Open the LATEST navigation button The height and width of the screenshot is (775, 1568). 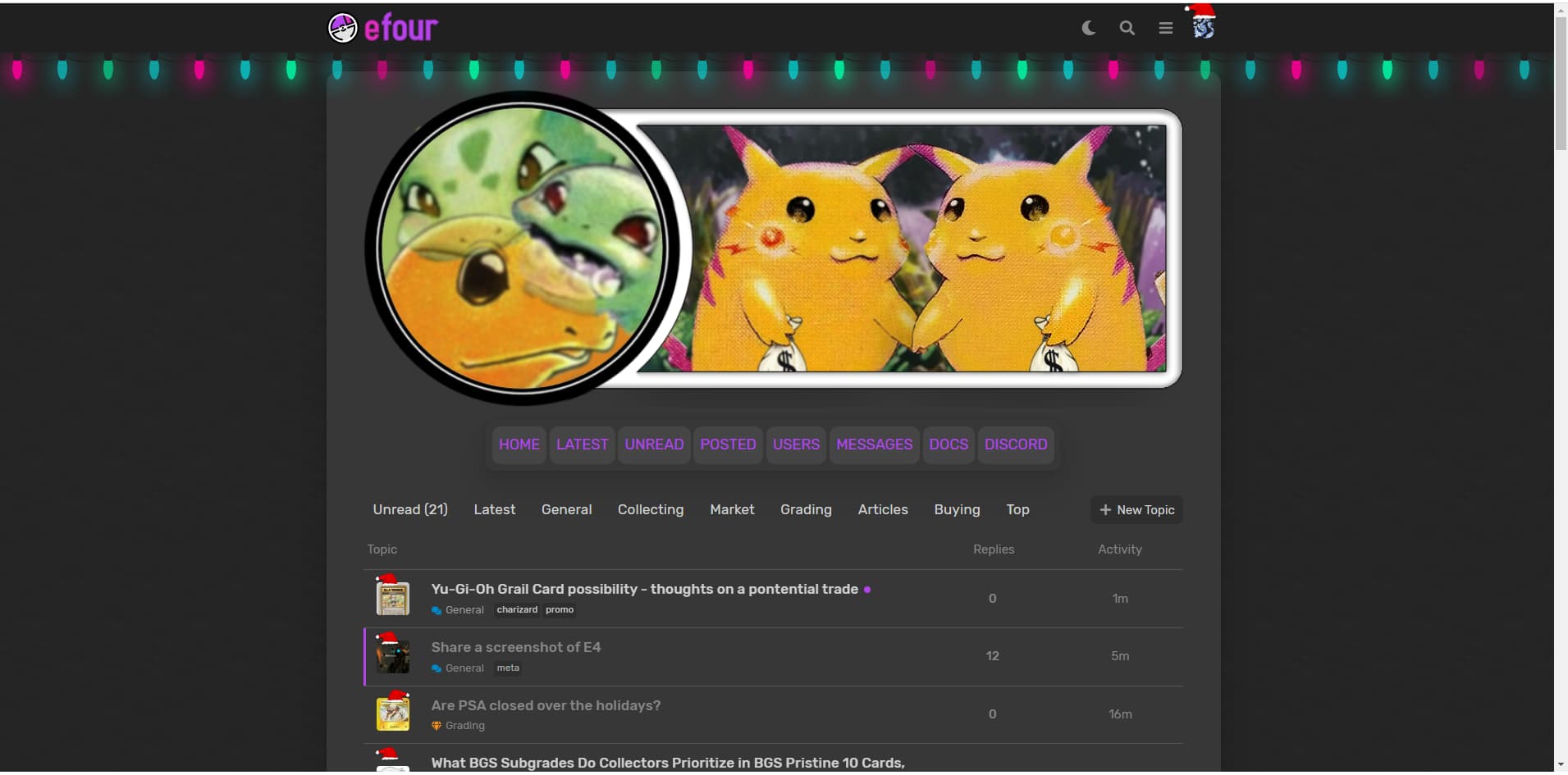point(583,444)
